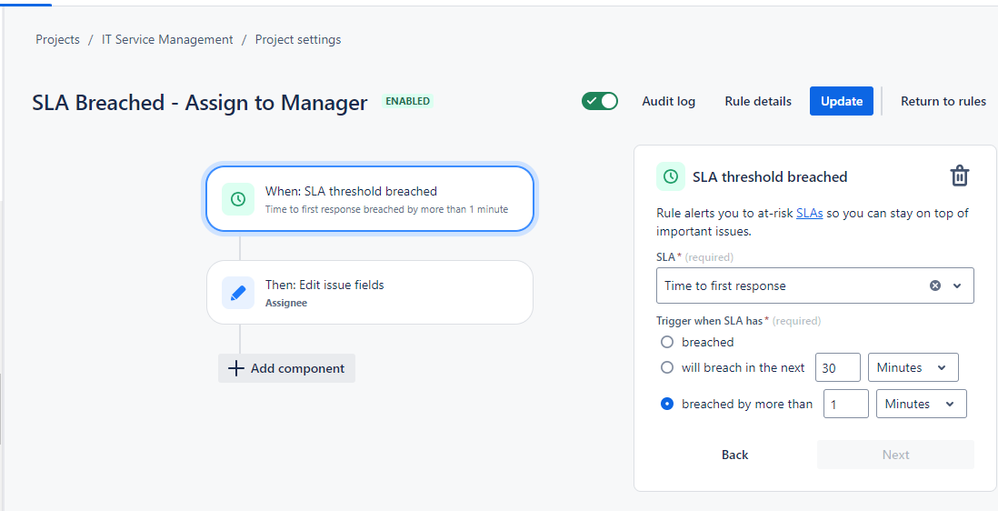Delete trigger using the trash icon

(959, 176)
